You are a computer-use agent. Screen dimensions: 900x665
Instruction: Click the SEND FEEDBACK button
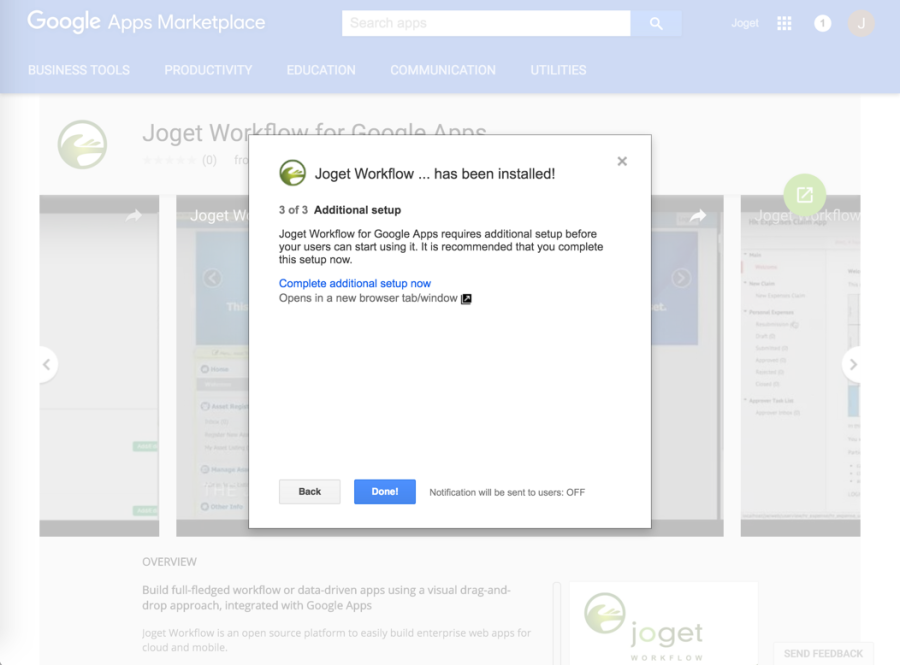point(823,654)
